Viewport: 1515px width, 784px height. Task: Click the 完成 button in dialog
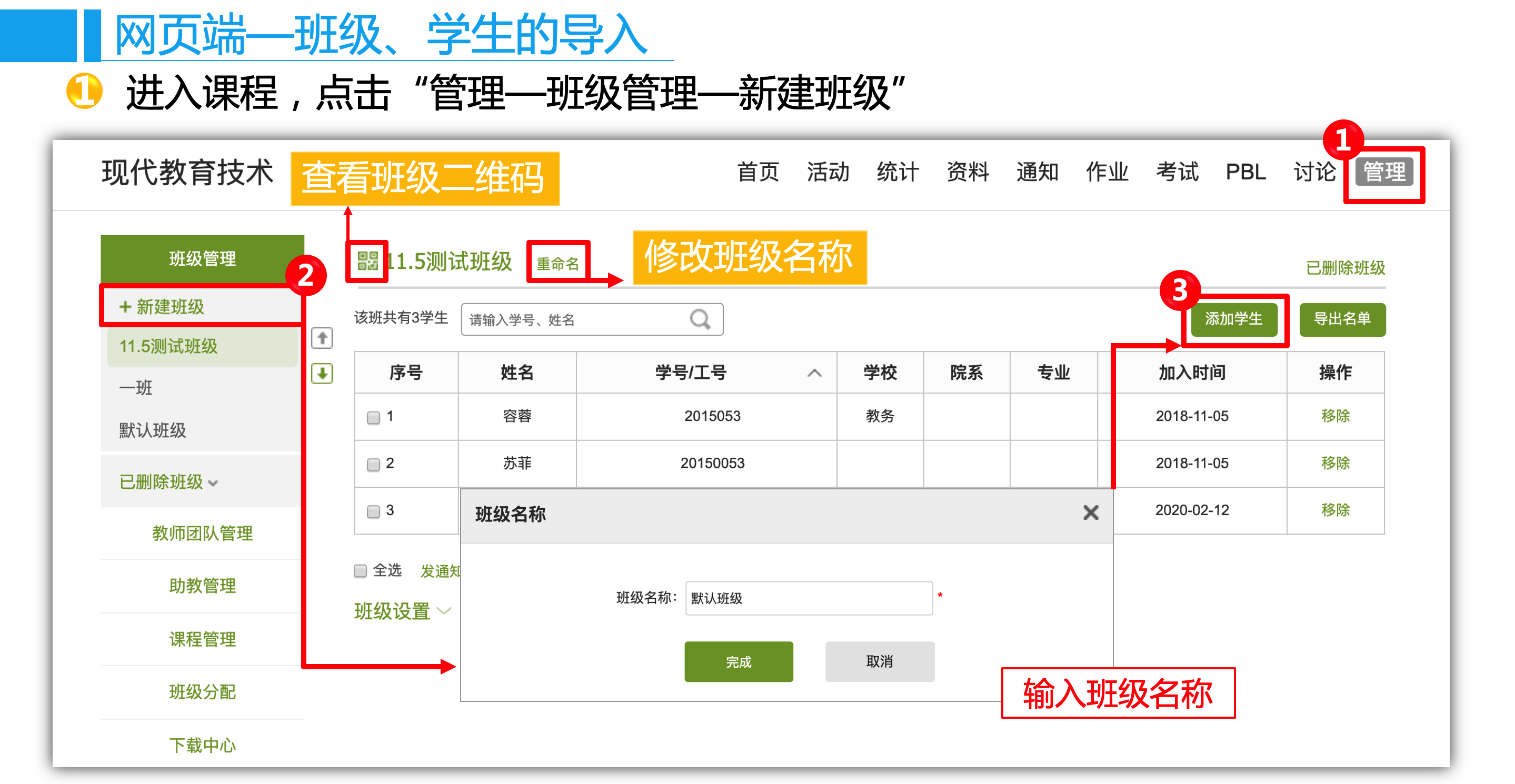(738, 661)
